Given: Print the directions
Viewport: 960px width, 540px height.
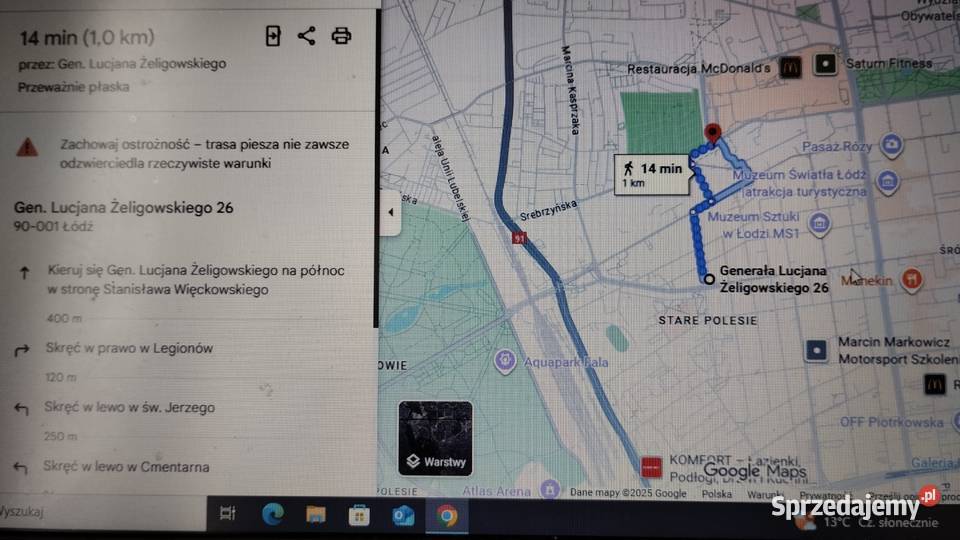Looking at the screenshot, I should 342,36.
